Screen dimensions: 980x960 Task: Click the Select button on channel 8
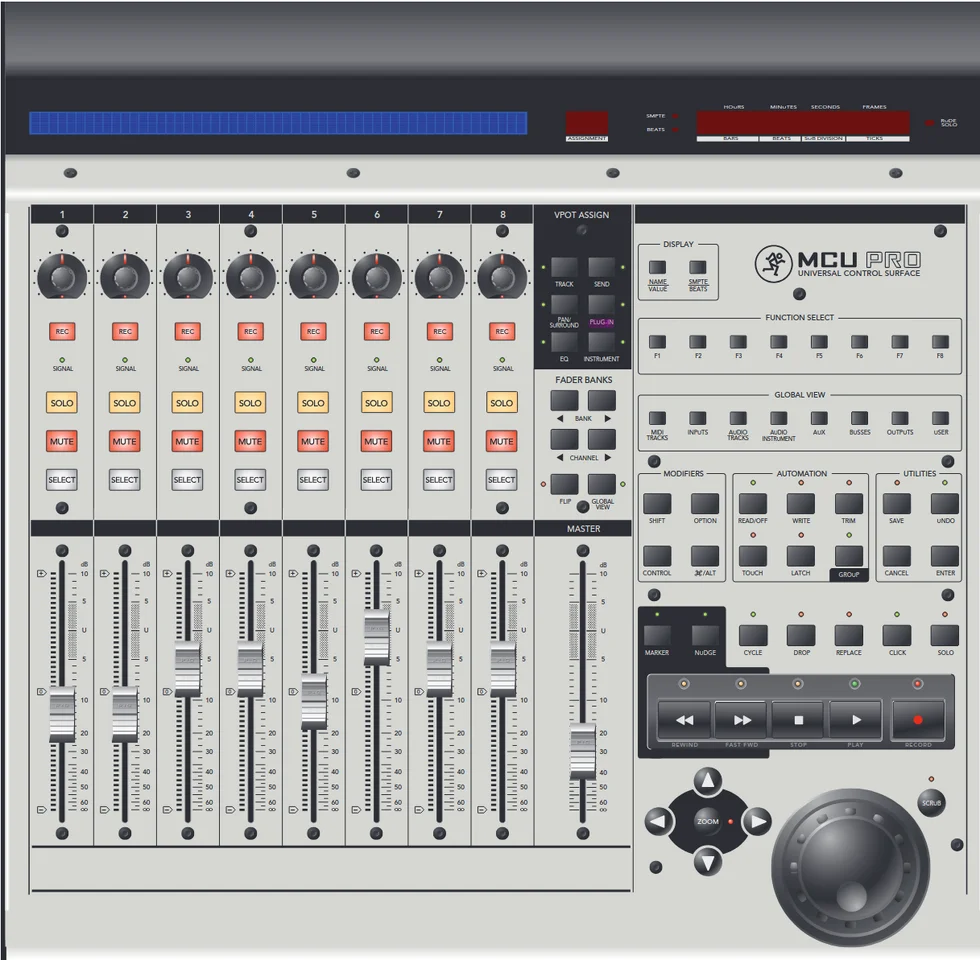pos(501,479)
